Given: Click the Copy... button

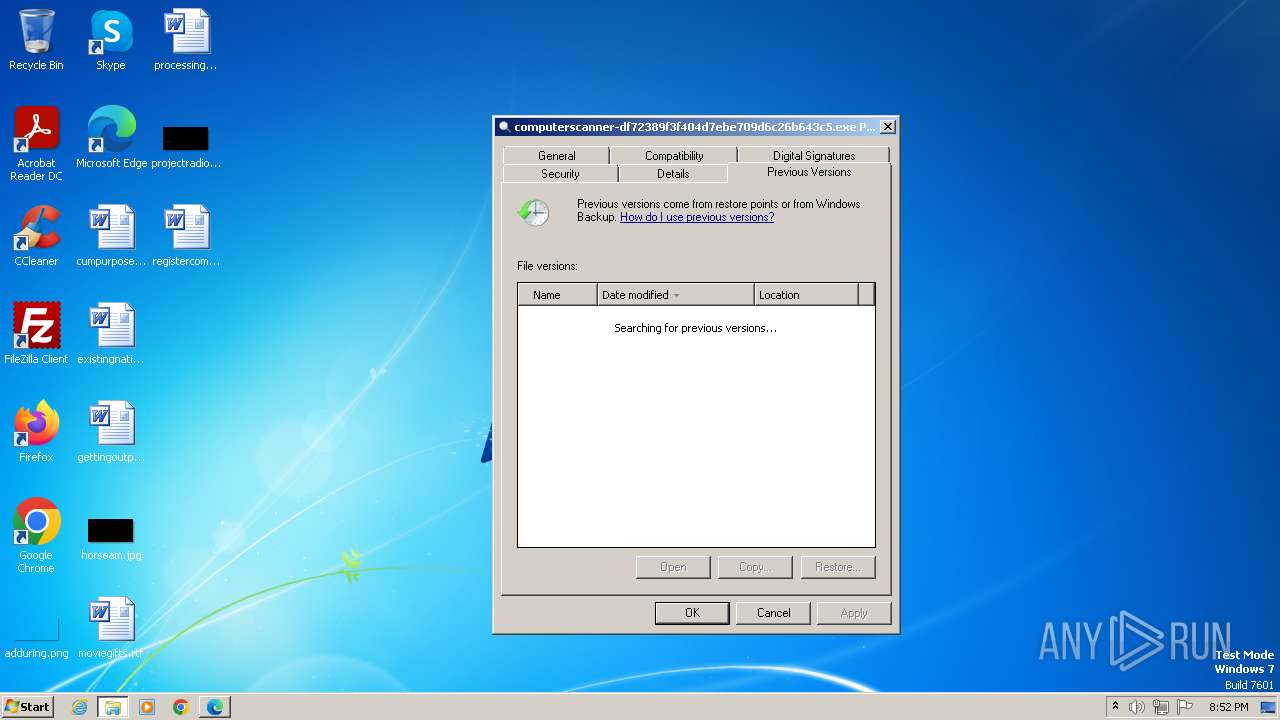Looking at the screenshot, I should [755, 567].
